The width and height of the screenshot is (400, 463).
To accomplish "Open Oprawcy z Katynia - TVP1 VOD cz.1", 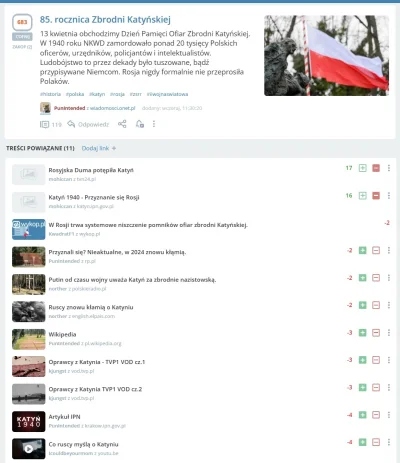I will point(97,362).
